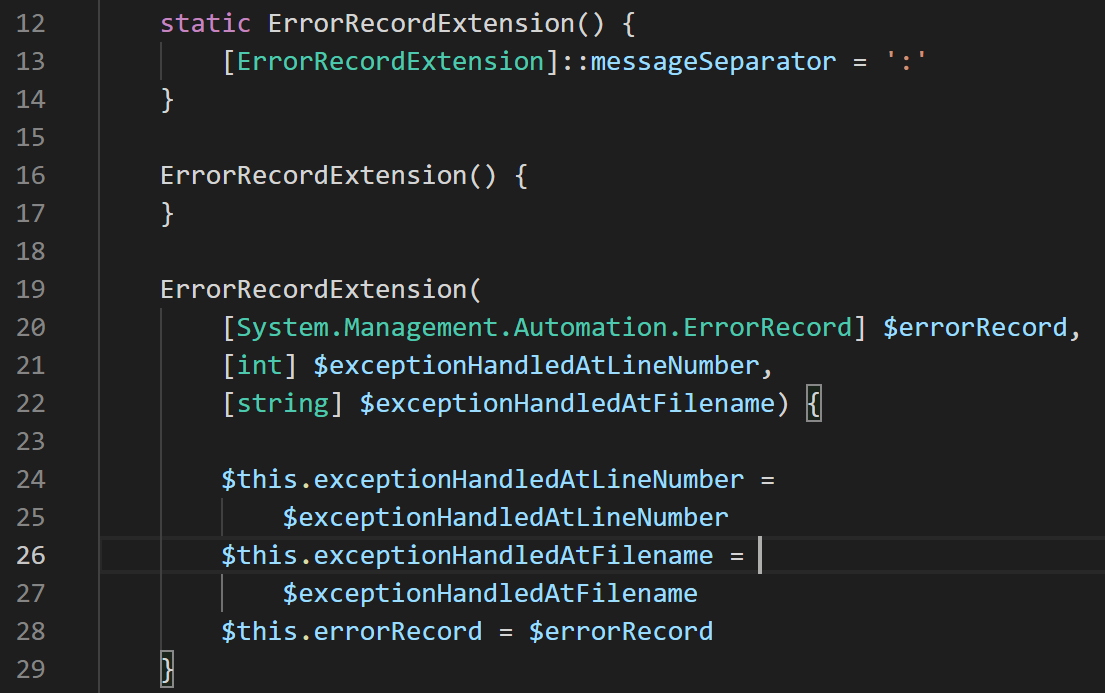
Task: Click the [string] type on line 22
Action: (x=283, y=404)
